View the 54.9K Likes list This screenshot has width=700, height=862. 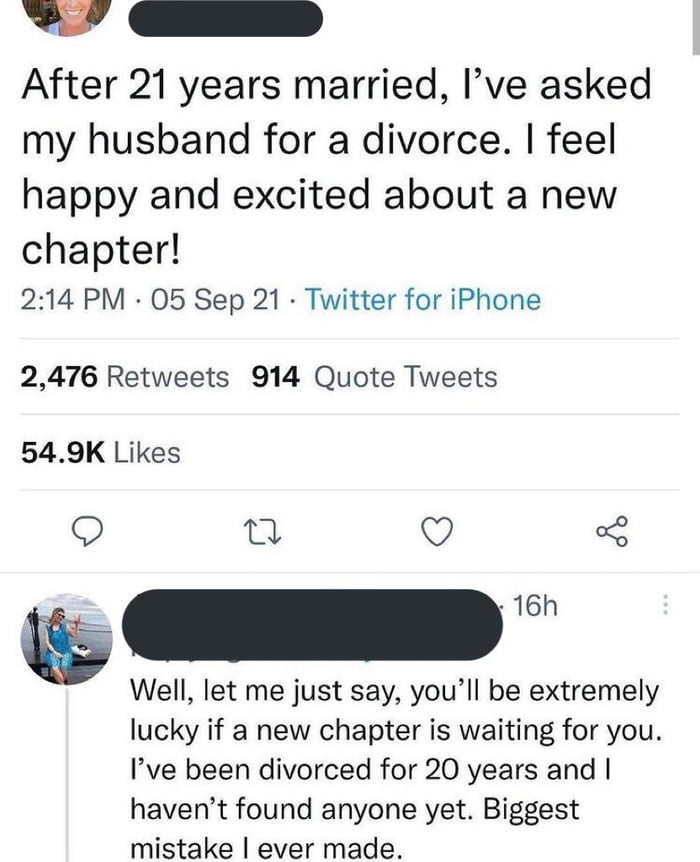click(100, 452)
